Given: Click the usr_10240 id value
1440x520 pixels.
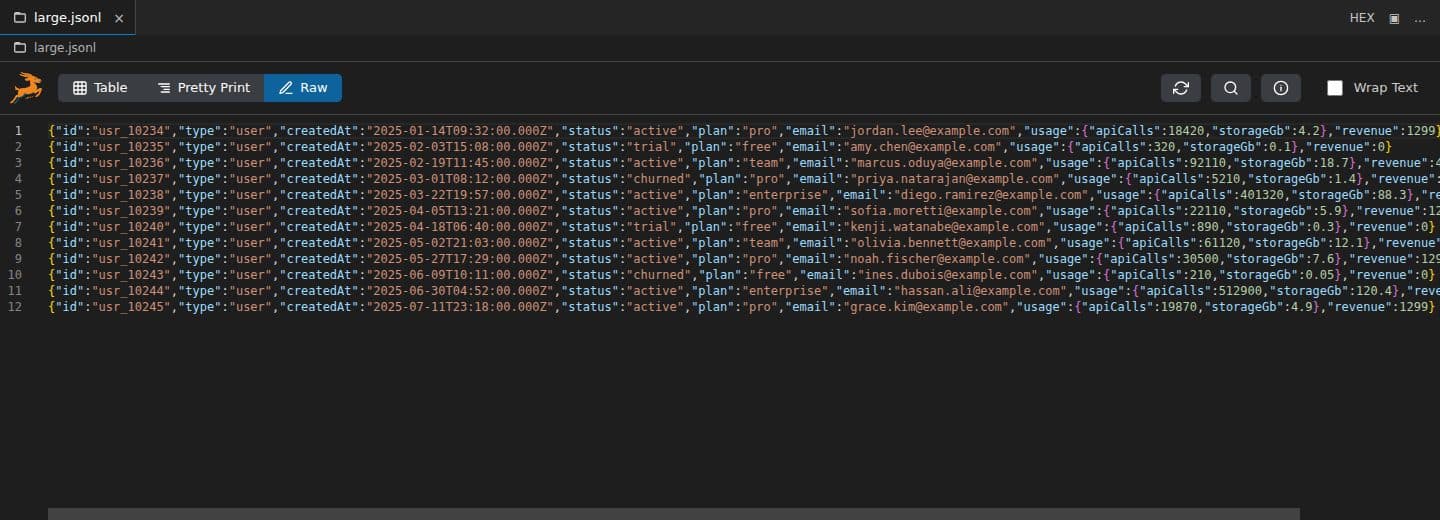Looking at the screenshot, I should coord(131,227).
